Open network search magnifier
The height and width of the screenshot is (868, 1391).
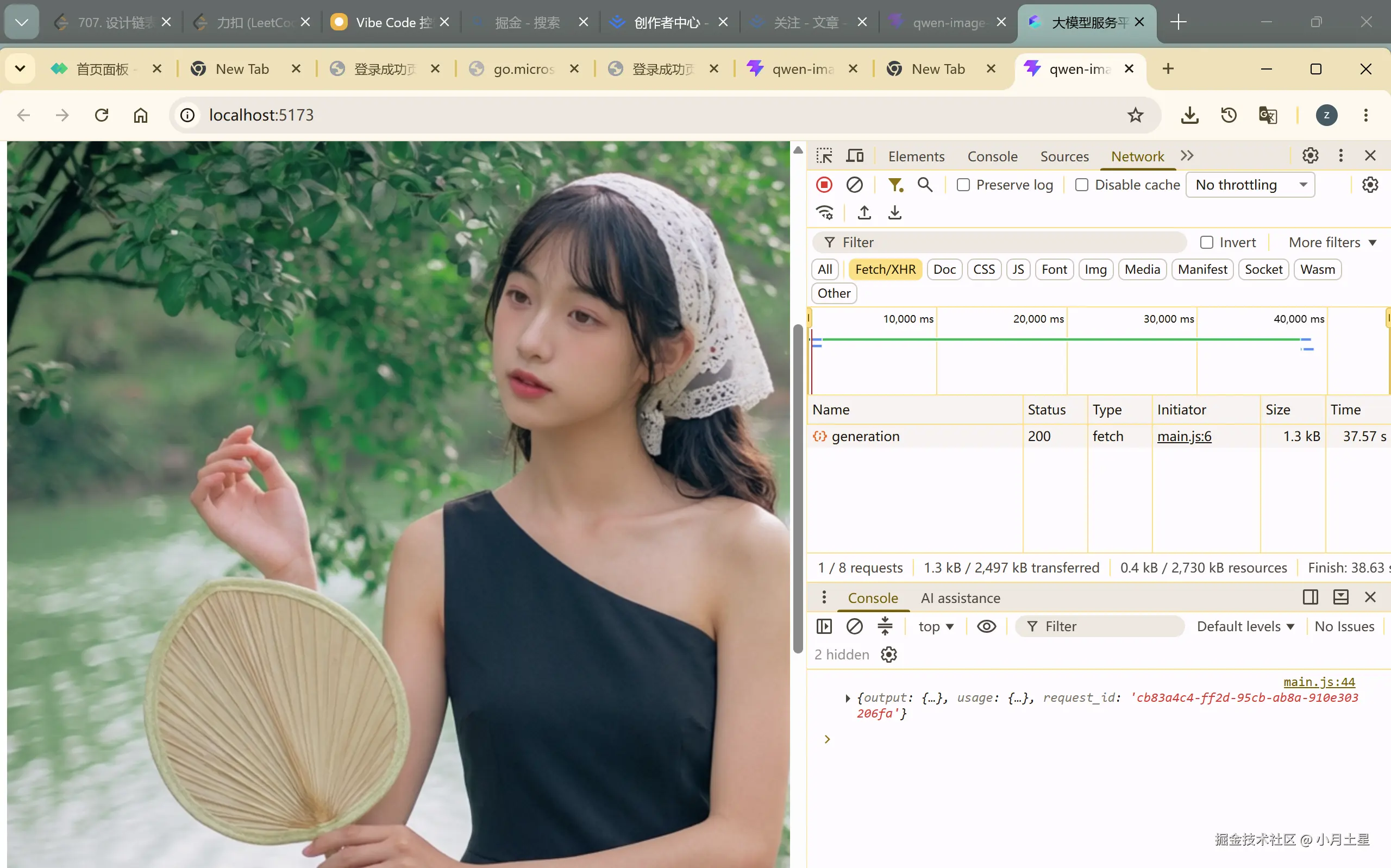pyautogui.click(x=925, y=185)
